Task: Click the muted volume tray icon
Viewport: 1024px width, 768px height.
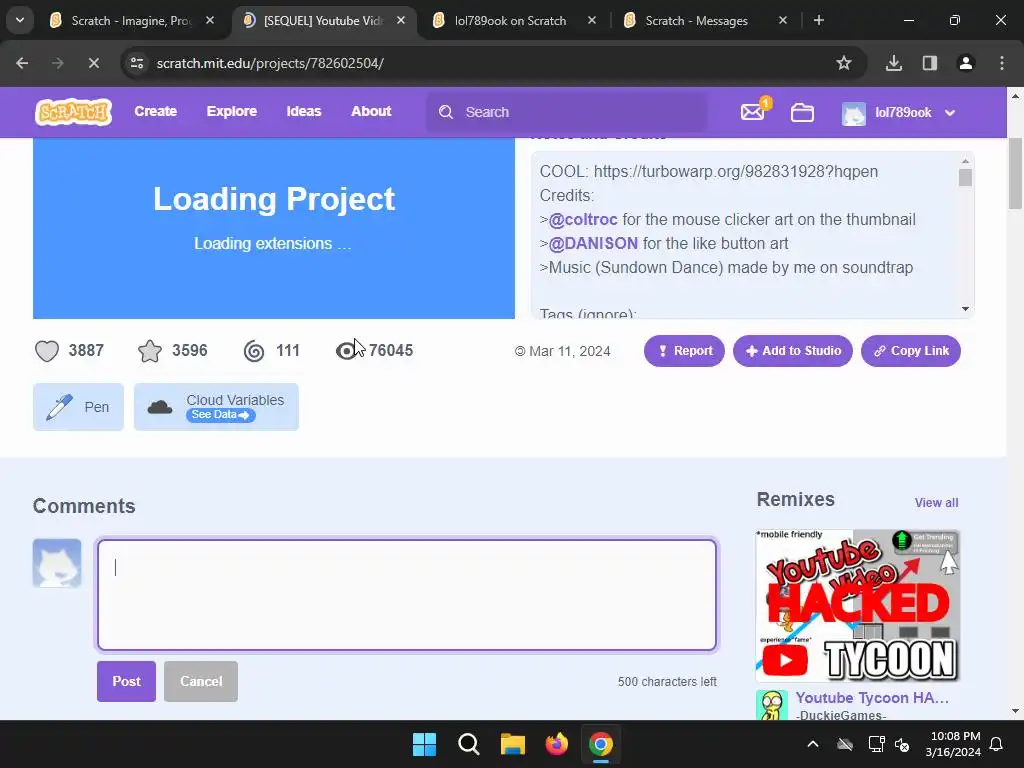Action: point(903,744)
